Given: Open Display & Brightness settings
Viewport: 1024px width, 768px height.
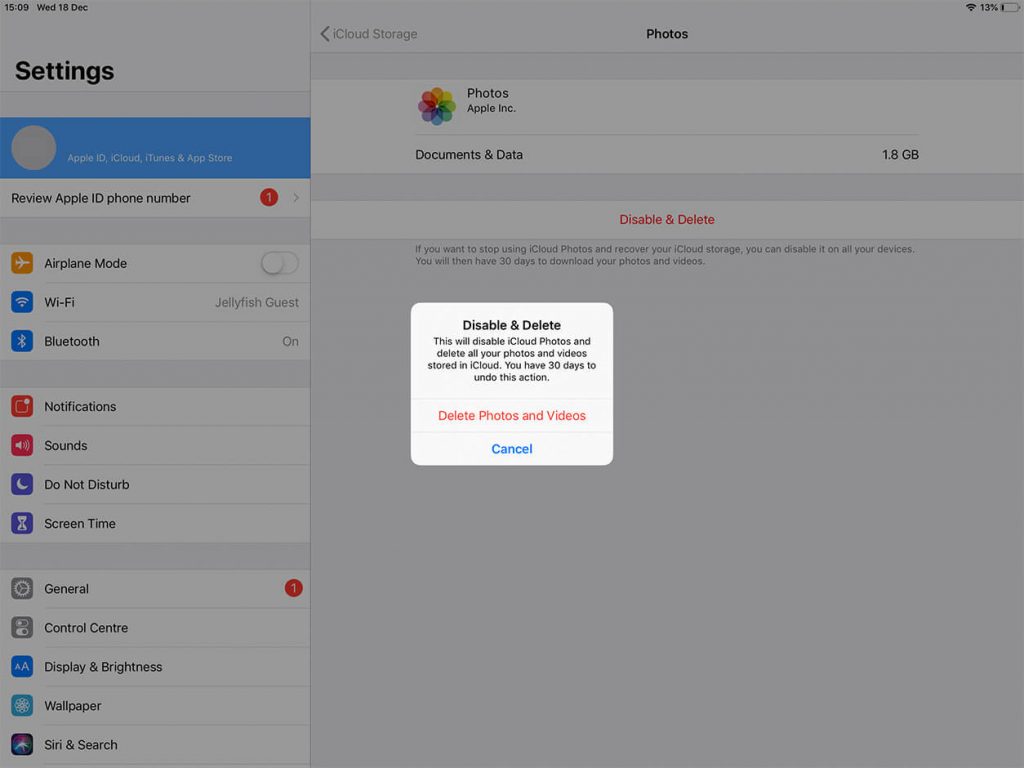Looking at the screenshot, I should [x=155, y=667].
